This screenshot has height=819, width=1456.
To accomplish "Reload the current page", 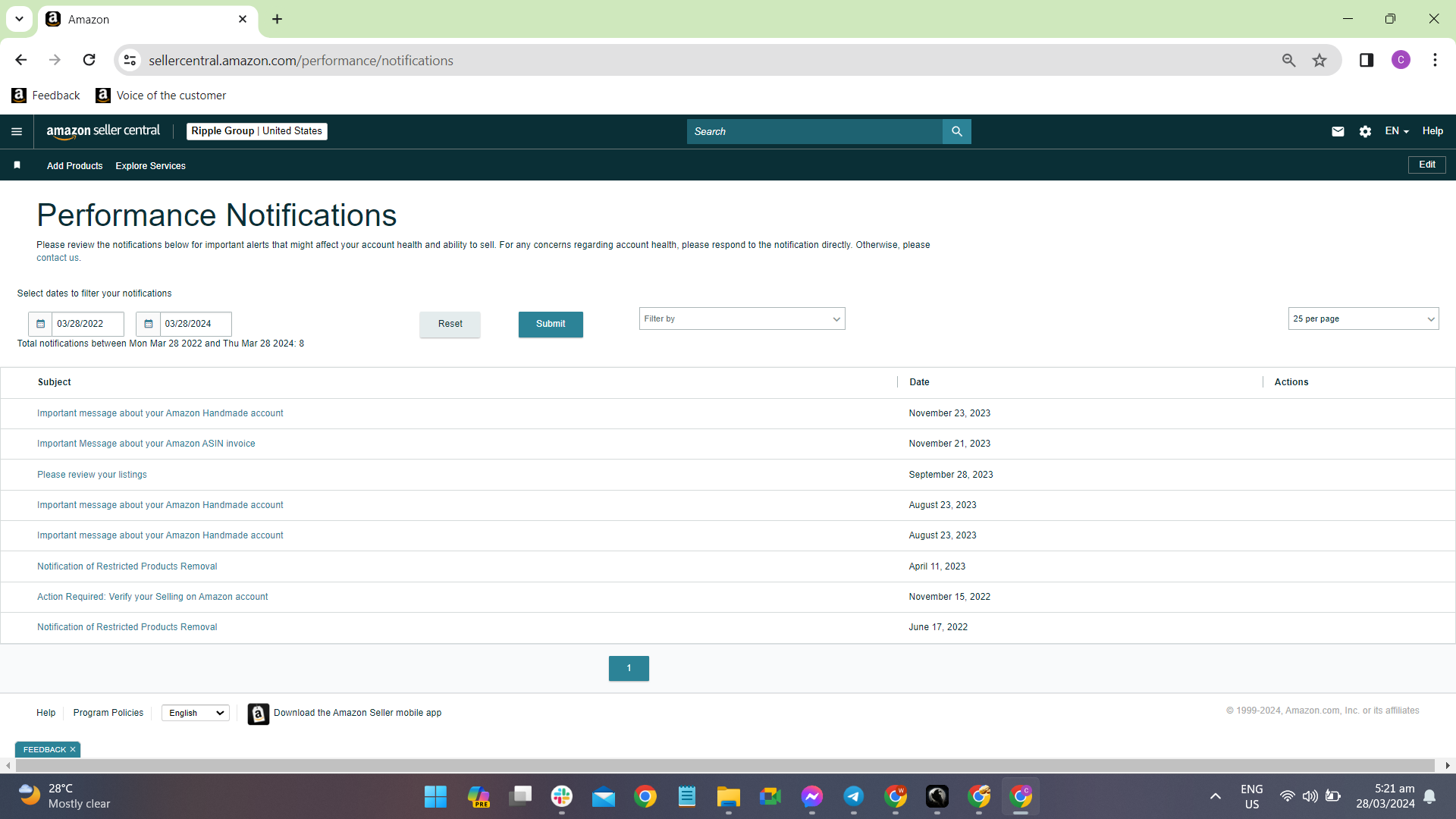I will 89,60.
